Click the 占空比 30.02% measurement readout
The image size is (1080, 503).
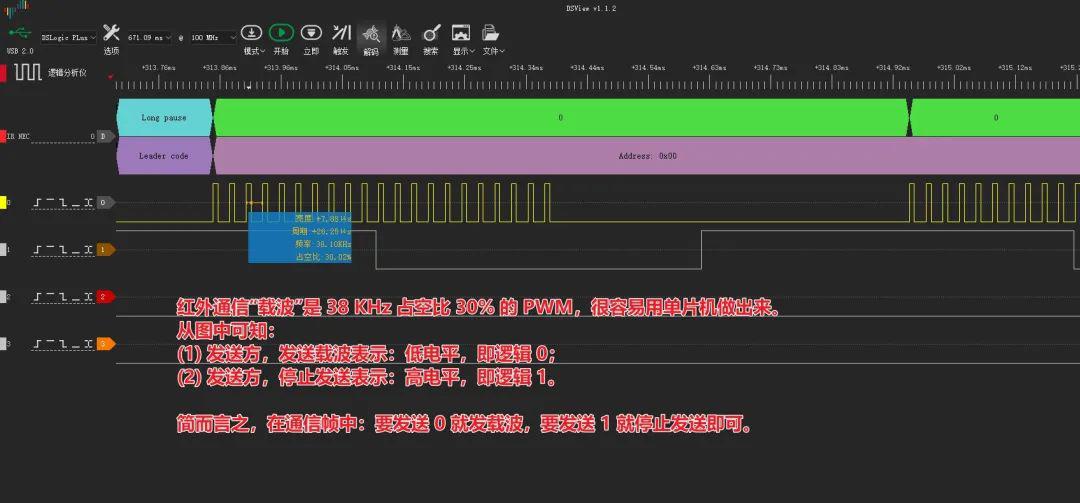coord(323,256)
